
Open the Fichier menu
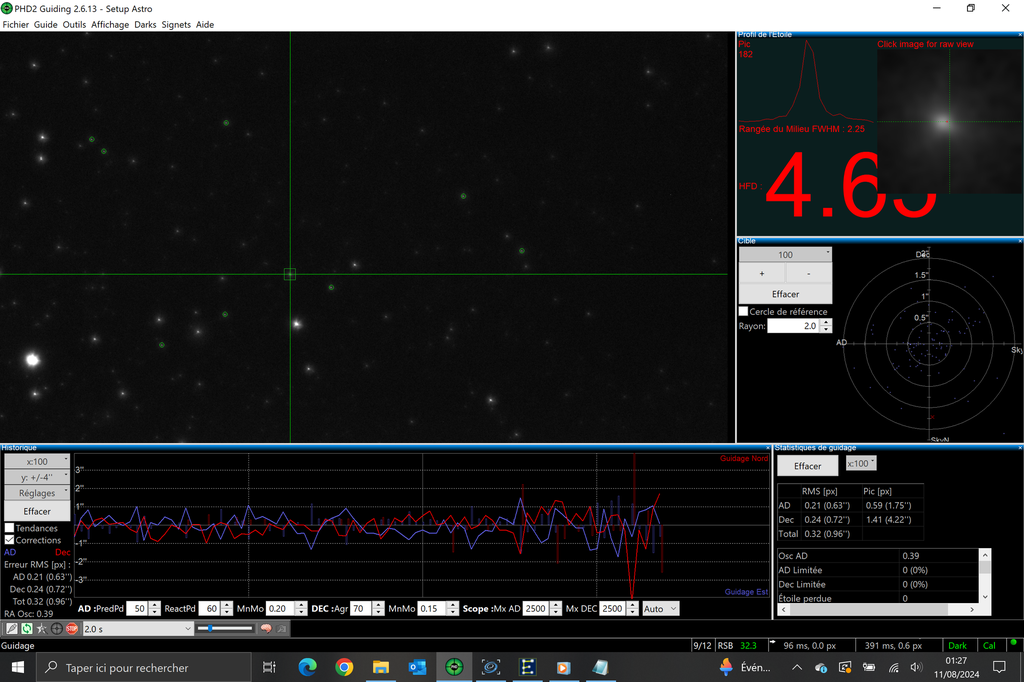point(16,24)
